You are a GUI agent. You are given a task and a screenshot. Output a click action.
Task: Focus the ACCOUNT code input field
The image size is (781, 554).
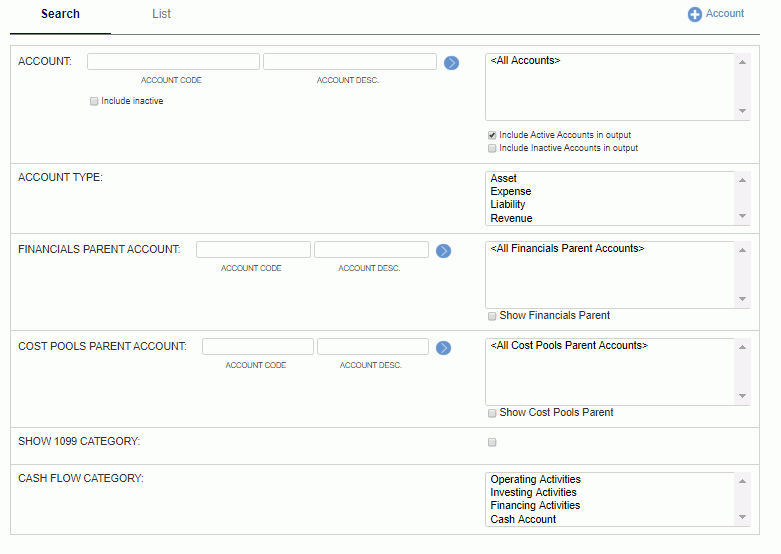coord(173,62)
